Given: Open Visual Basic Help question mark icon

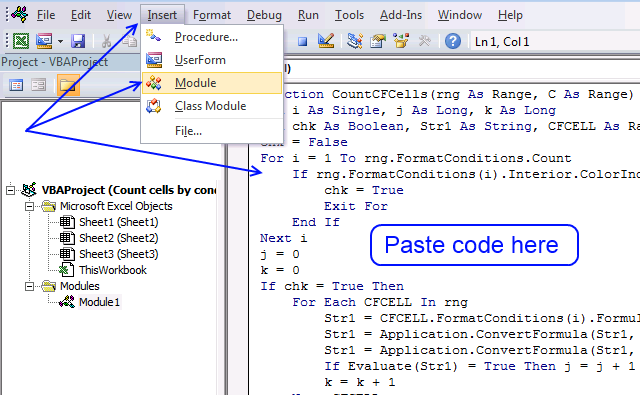Looking at the screenshot, I should pyautogui.click(x=453, y=41).
